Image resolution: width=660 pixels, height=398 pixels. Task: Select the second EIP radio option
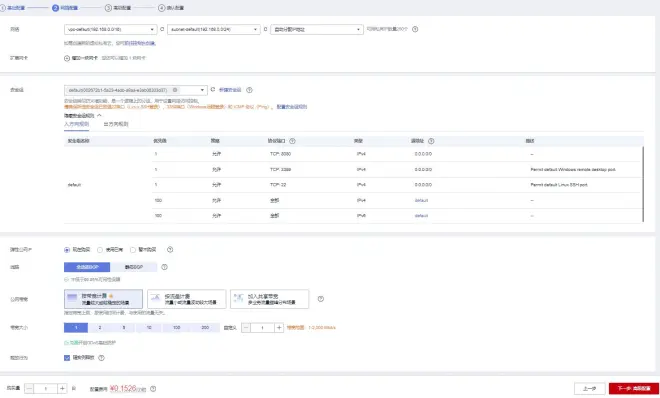pyautogui.click(x=100, y=250)
